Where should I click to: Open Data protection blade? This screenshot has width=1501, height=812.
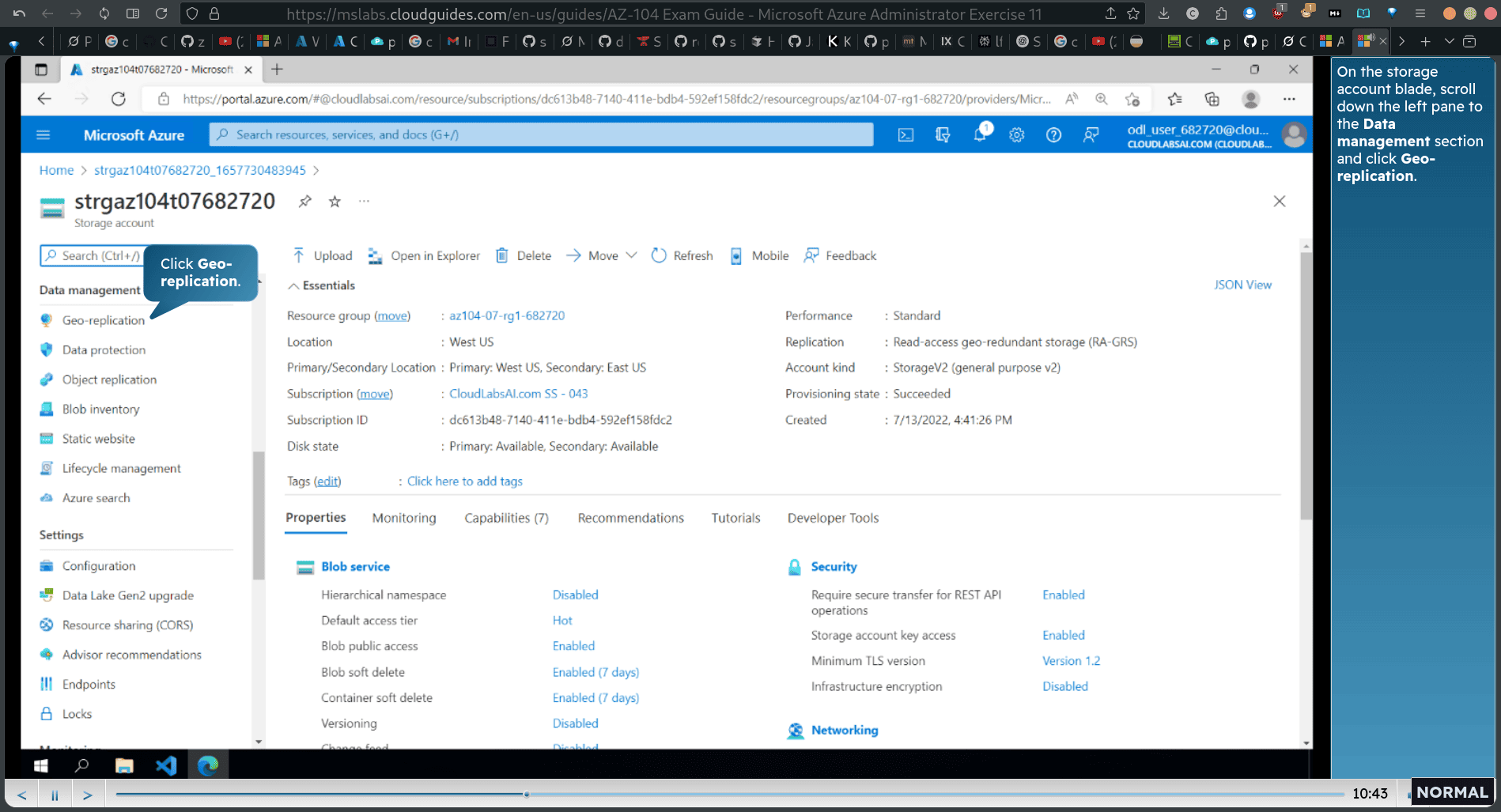coord(104,349)
